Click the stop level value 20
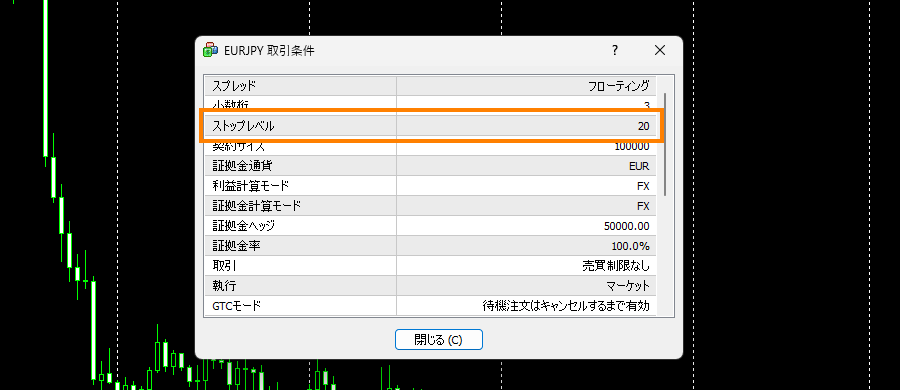900x390 pixels. [x=643, y=126]
